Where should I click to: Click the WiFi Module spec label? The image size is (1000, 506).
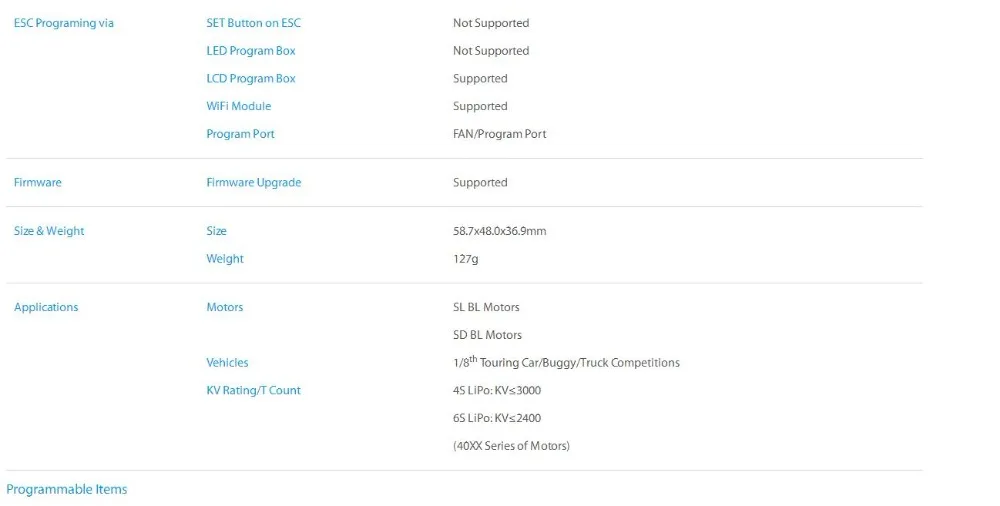pyautogui.click(x=239, y=106)
